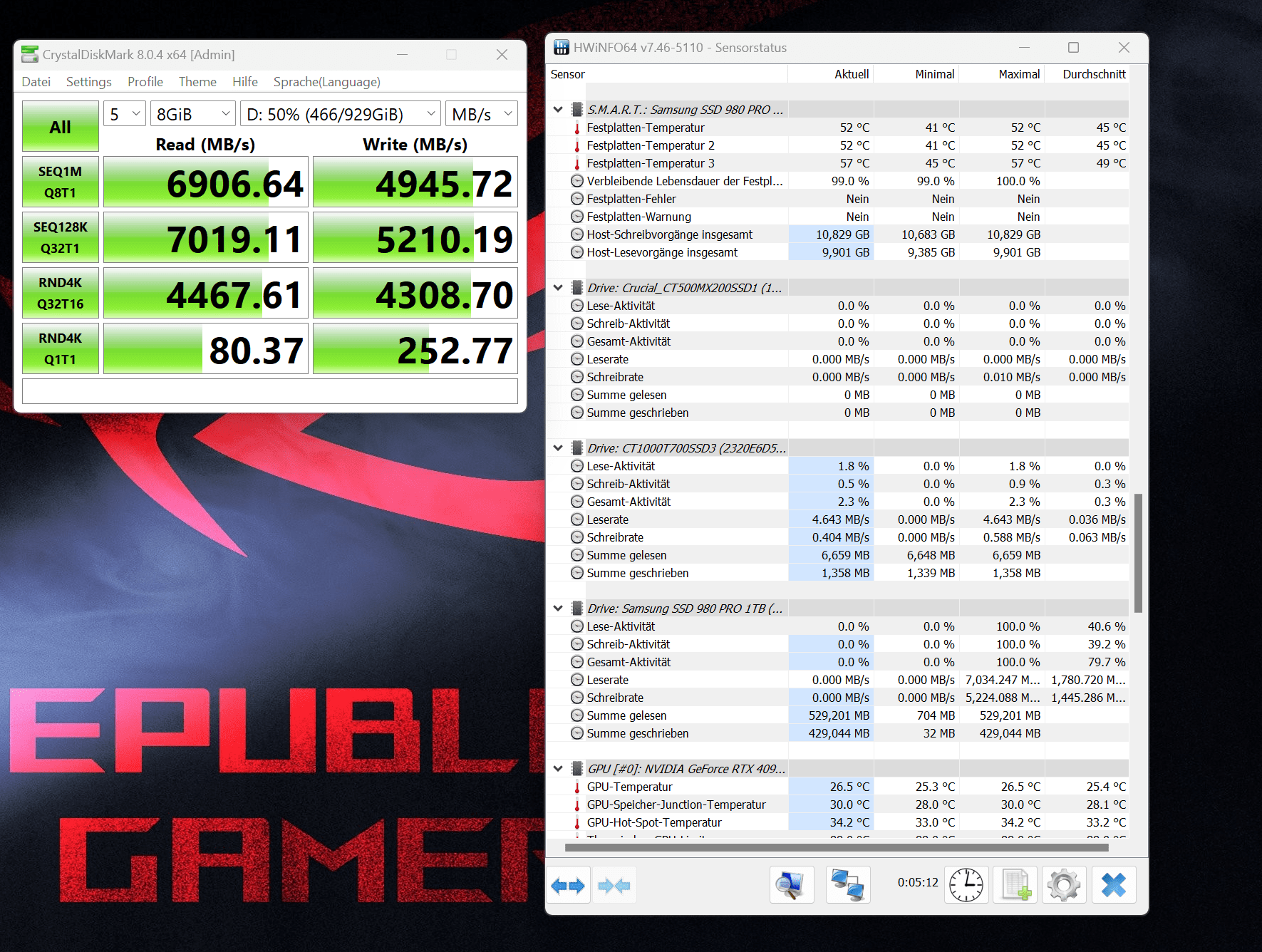
Task: Click the Durchschnitt column header
Action: click(1087, 74)
